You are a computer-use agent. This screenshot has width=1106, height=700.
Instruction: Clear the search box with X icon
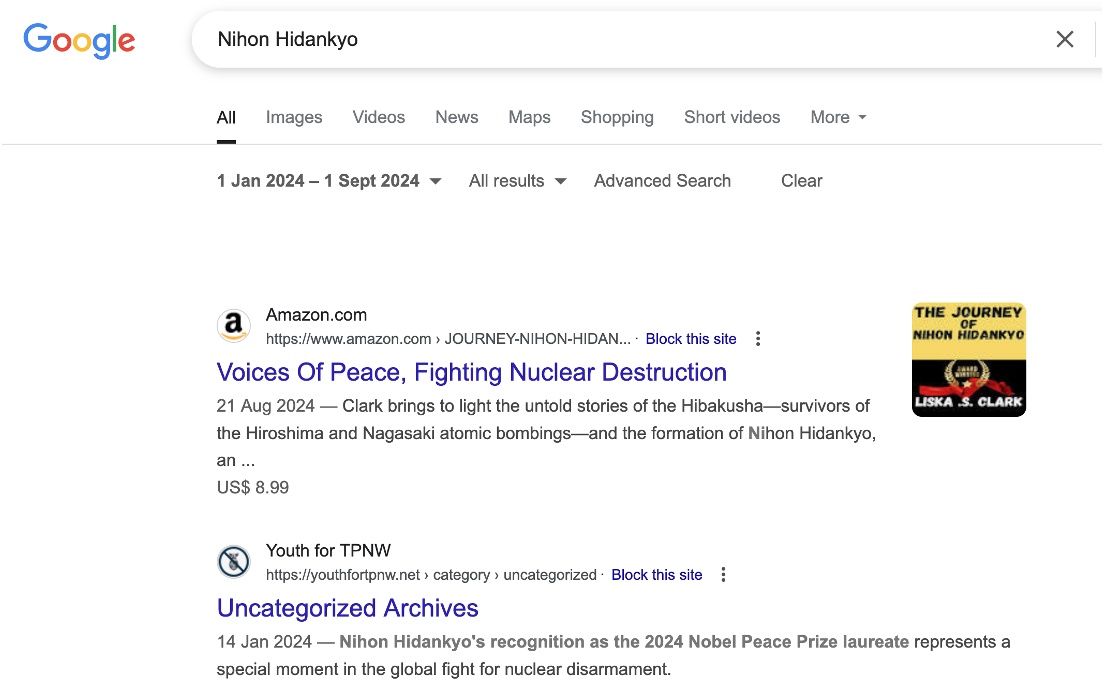tap(1065, 39)
